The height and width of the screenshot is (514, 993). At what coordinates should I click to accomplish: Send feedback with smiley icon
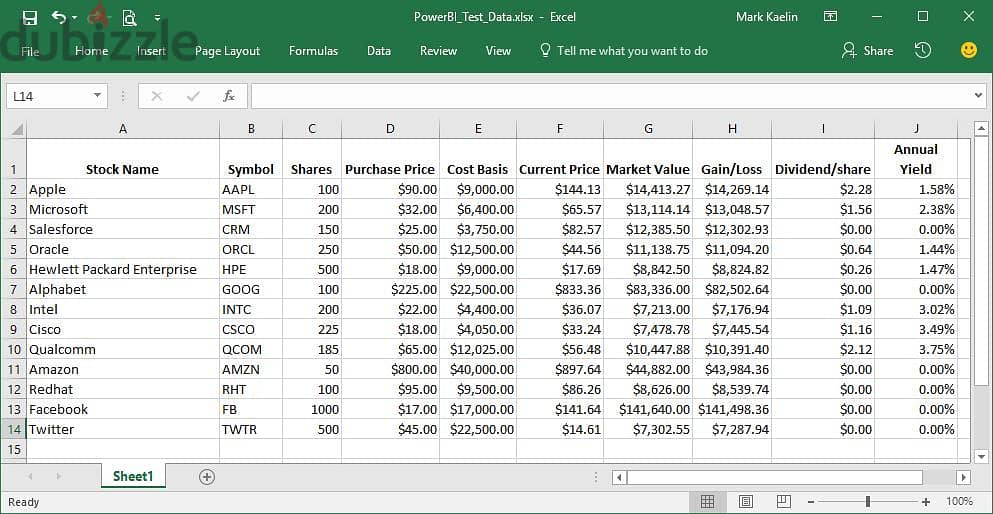(969, 51)
